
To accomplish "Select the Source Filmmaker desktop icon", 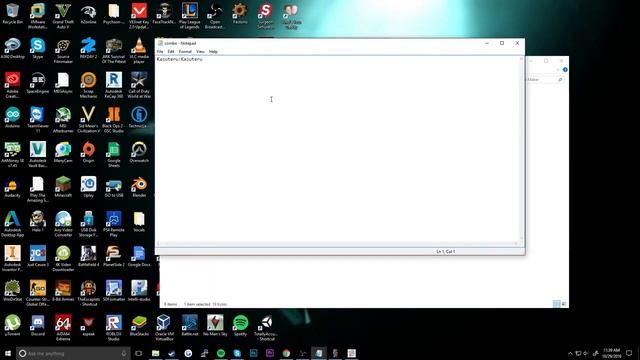I will click(63, 51).
